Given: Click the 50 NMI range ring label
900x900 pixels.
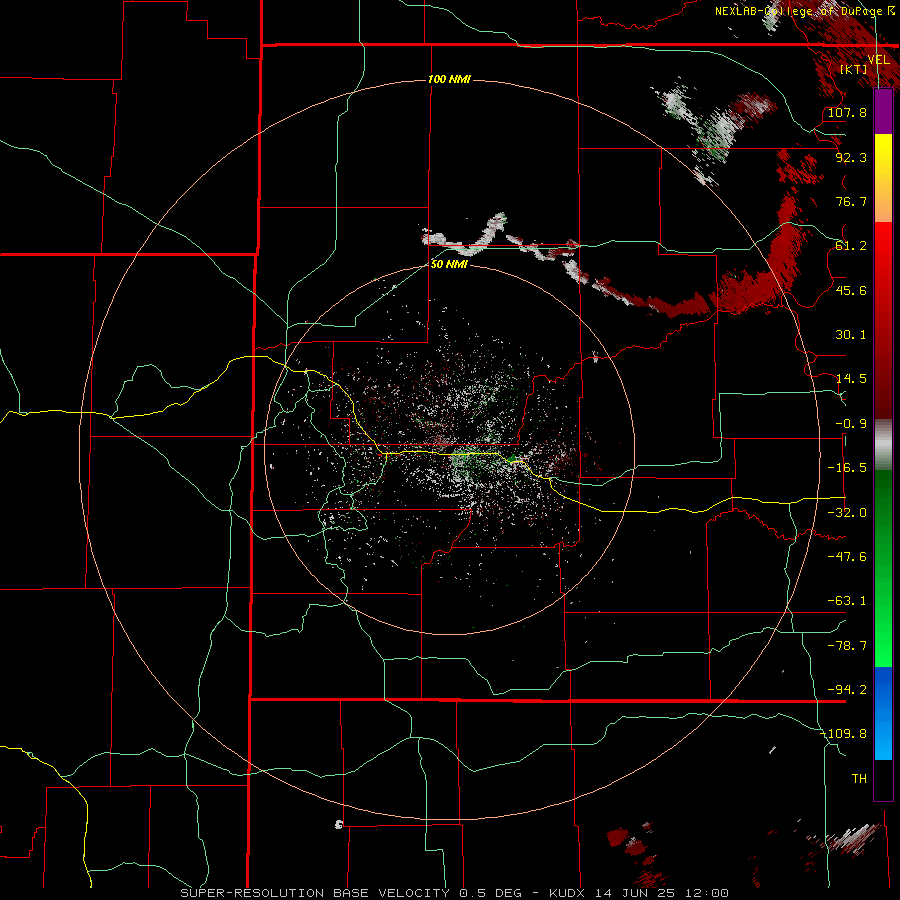Looking at the screenshot, I should click(449, 264).
